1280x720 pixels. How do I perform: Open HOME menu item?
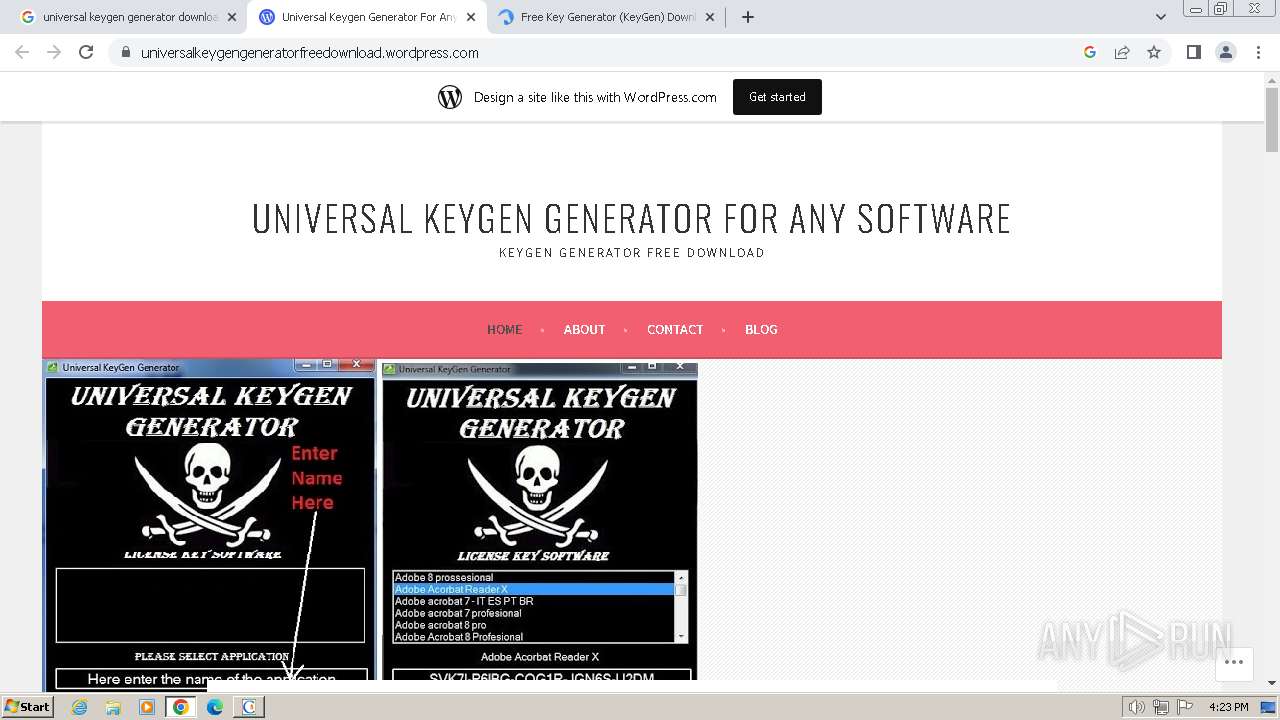pos(504,329)
